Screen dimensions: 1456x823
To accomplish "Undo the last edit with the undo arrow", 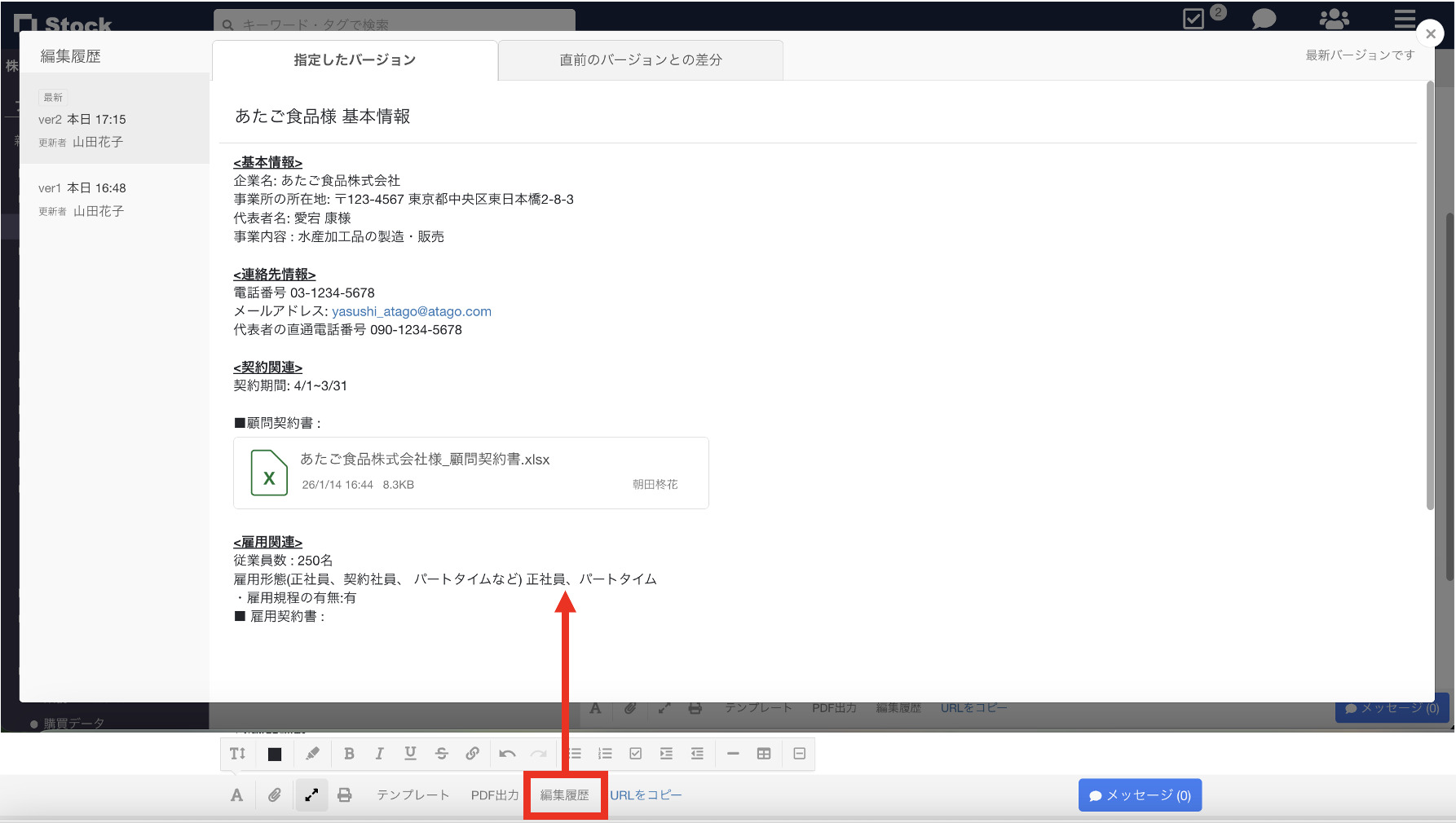I will point(506,754).
